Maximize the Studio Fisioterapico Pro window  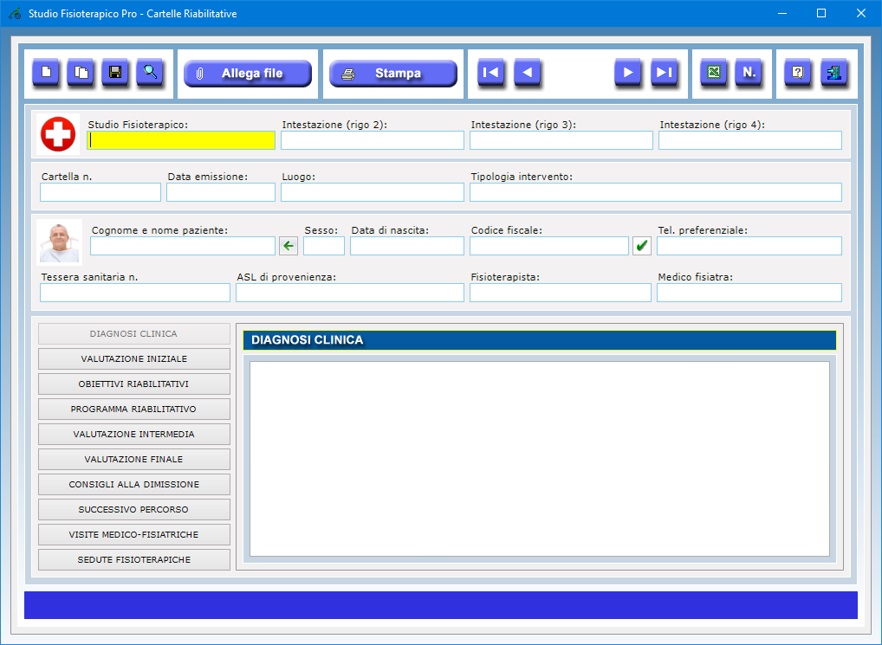coord(821,13)
